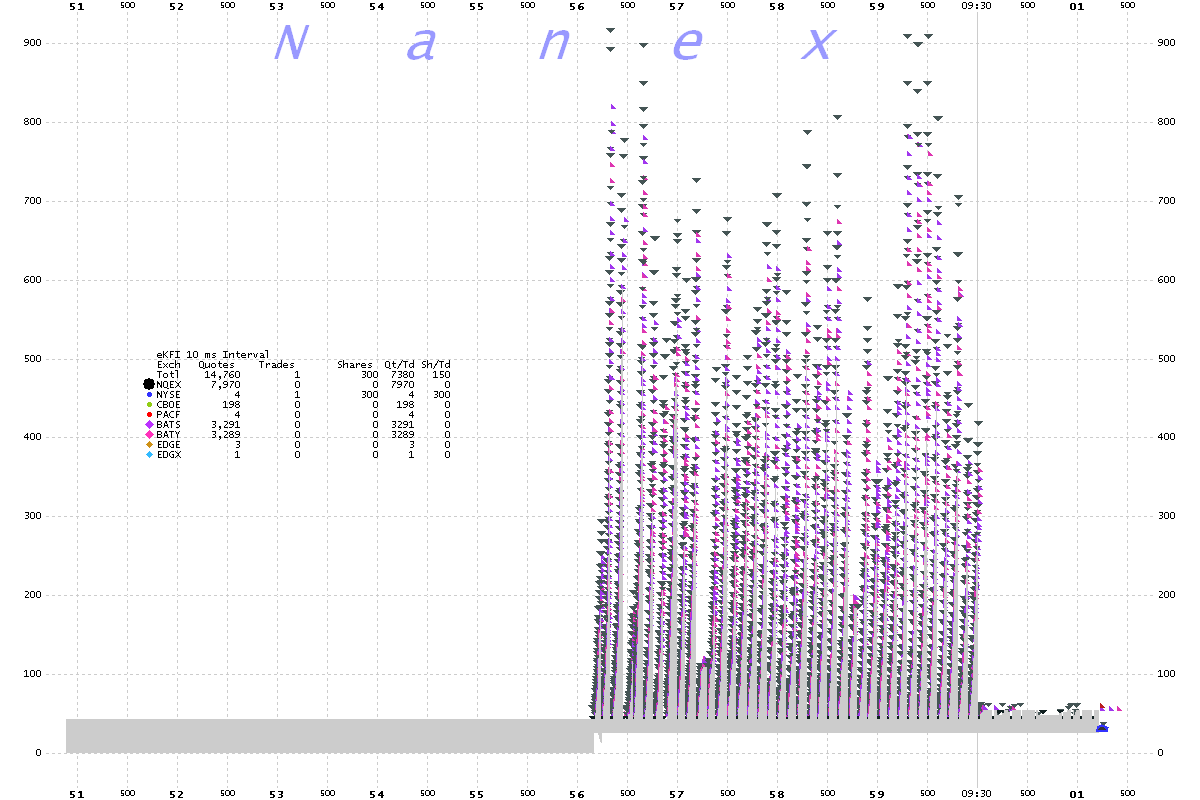The image size is (1200, 800).
Task: Click the total quotes value '14,760'
Action: pos(222,374)
